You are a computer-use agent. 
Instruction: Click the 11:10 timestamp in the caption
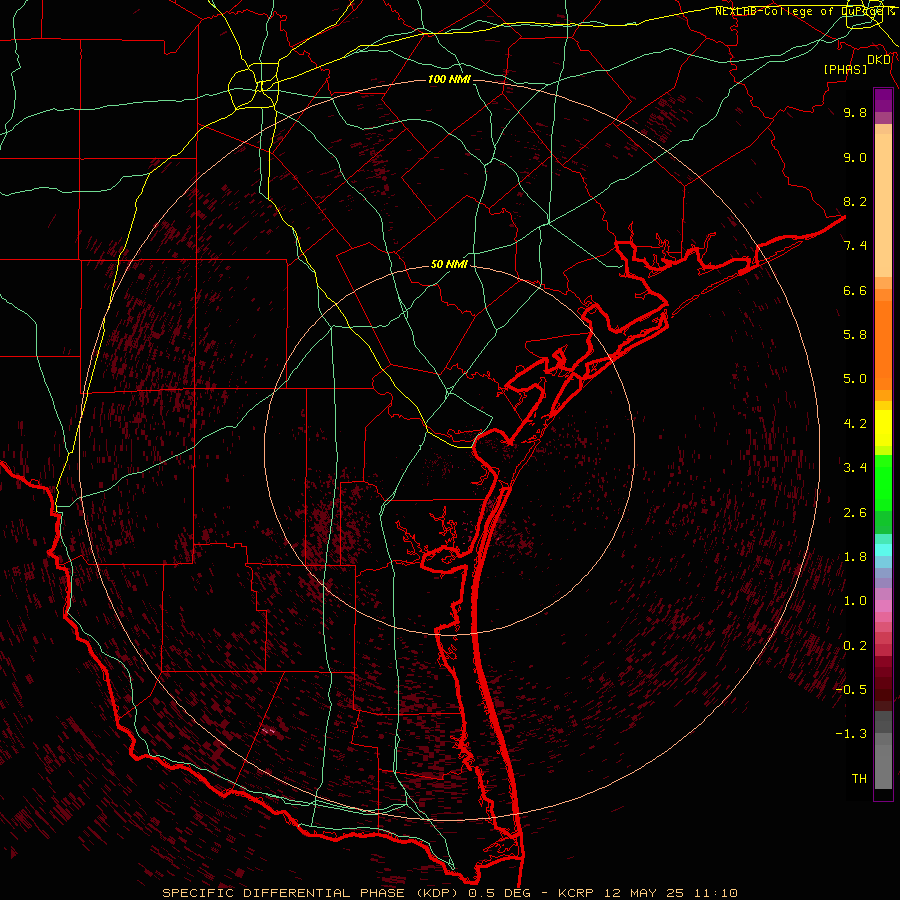click(715, 893)
